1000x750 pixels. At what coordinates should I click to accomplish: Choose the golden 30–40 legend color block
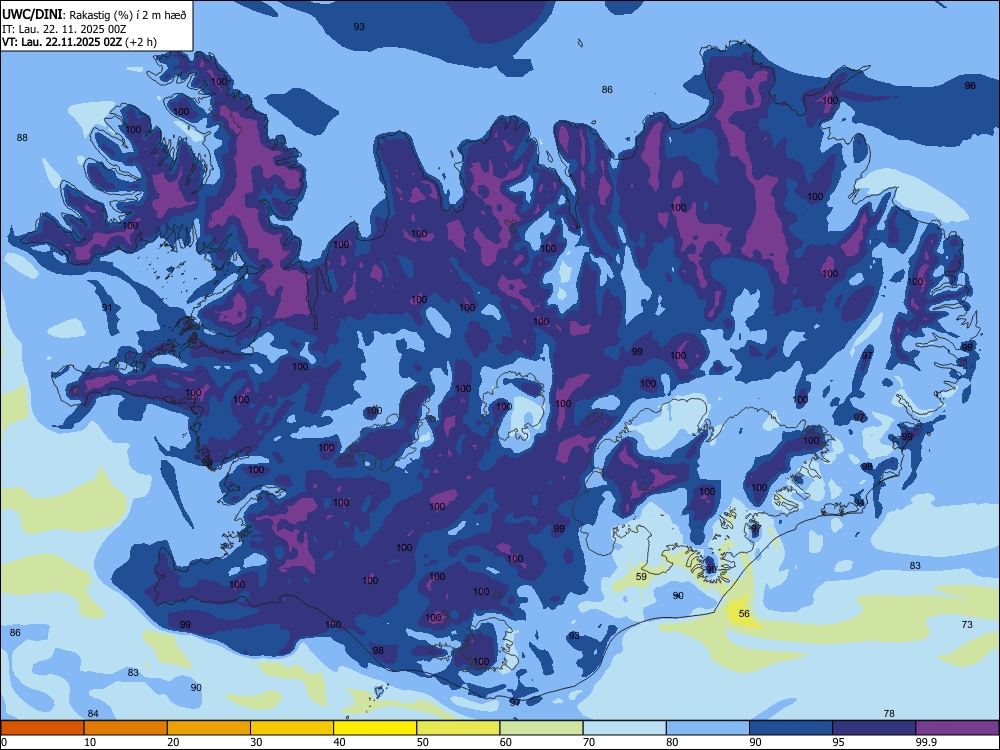(292, 728)
